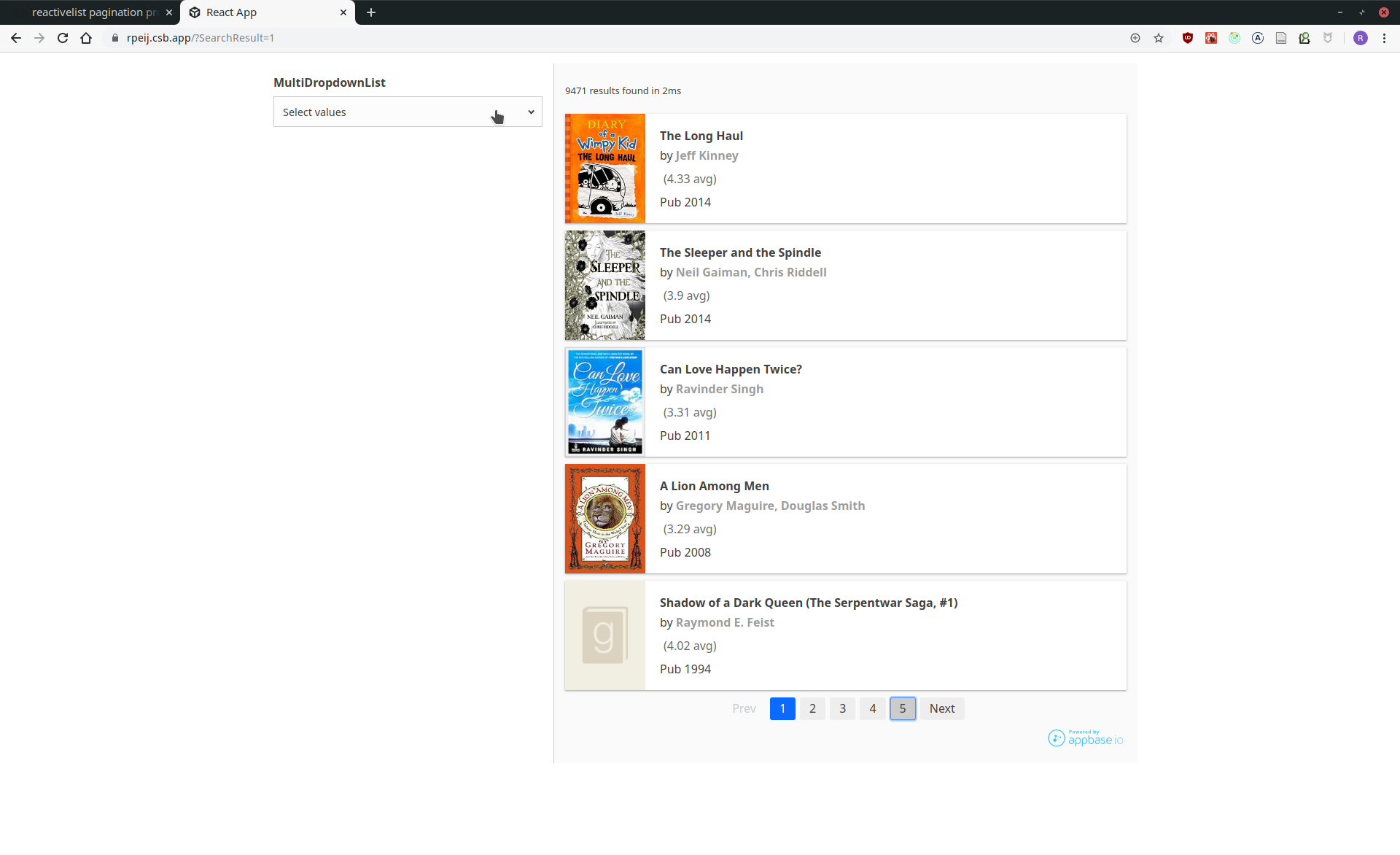1400x855 pixels.
Task: Bookmark this page with the star
Action: [1159, 38]
